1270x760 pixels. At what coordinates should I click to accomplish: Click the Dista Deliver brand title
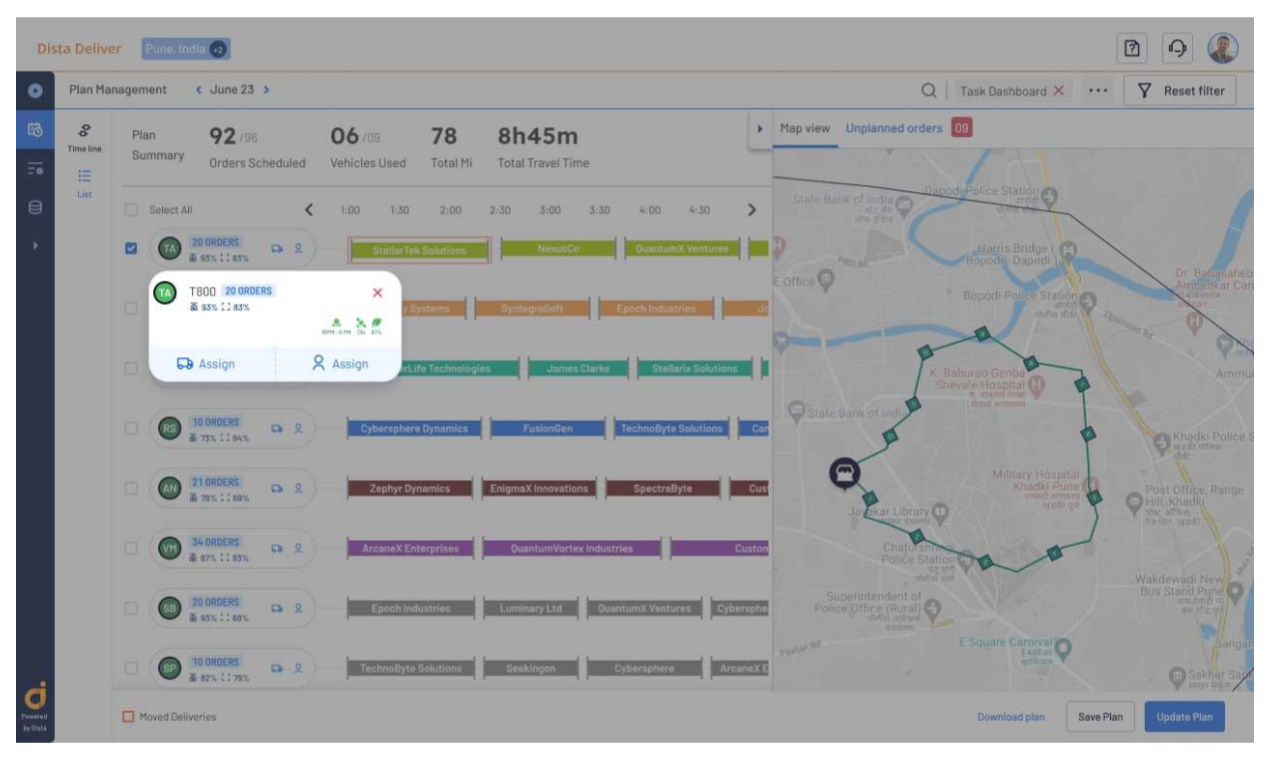pos(79,49)
